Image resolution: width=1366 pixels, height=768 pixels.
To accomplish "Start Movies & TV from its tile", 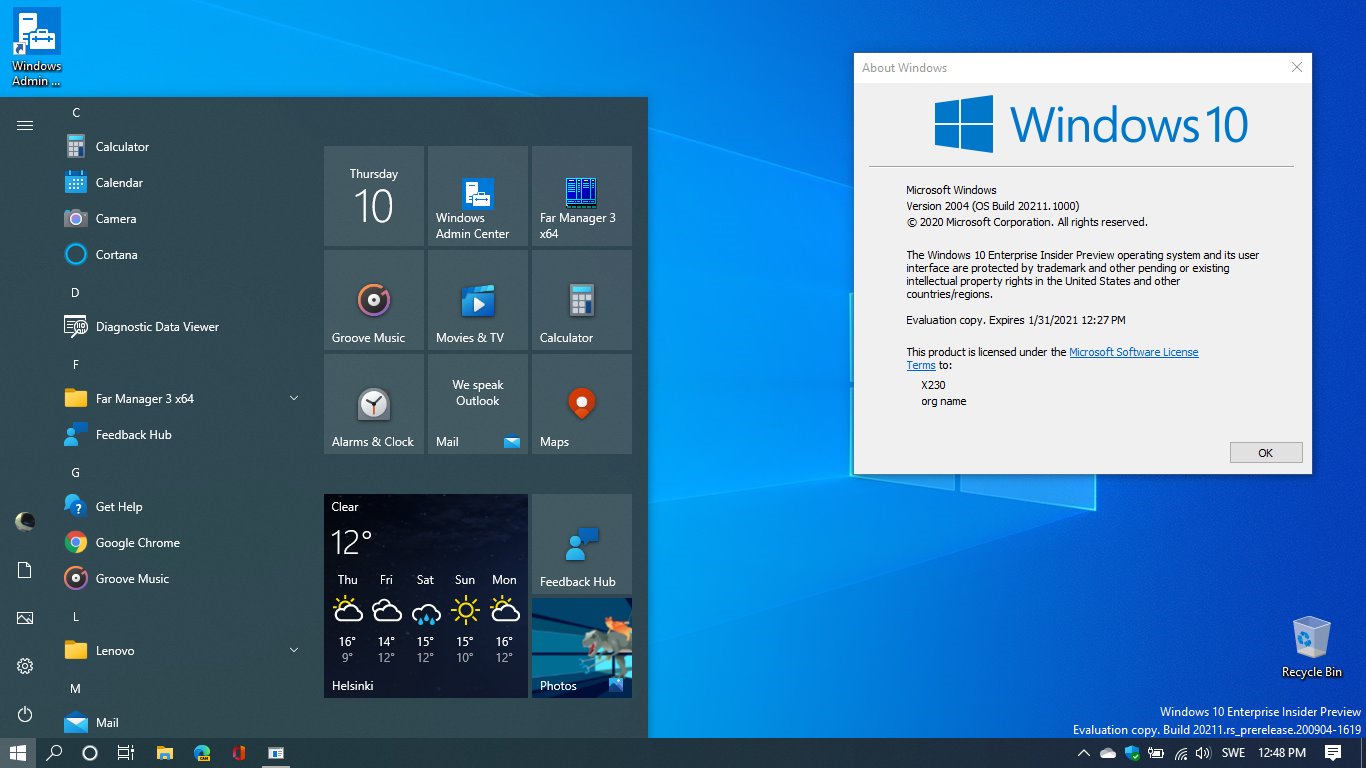I will pyautogui.click(x=477, y=300).
